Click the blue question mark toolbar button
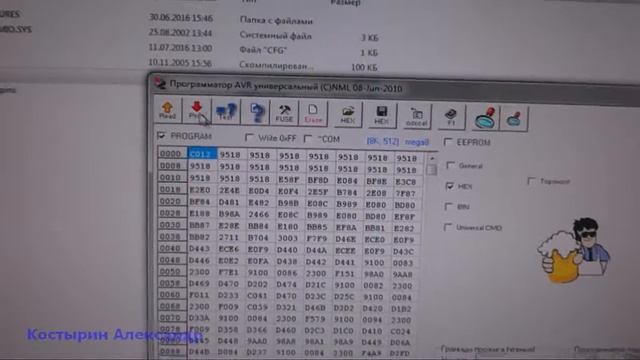Viewport: 640px width, 360px height. pos(256,112)
